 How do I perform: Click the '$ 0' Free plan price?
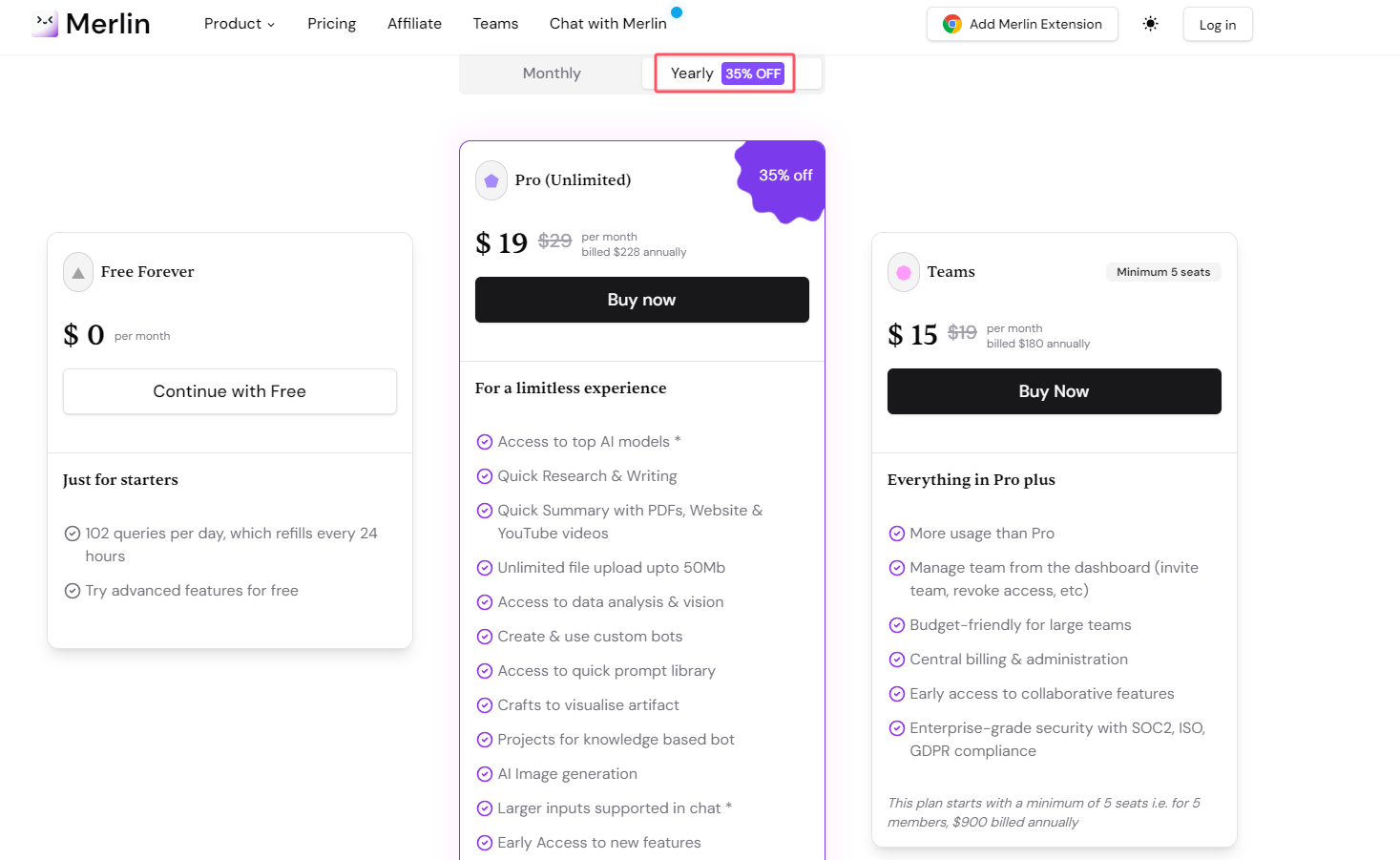84,335
